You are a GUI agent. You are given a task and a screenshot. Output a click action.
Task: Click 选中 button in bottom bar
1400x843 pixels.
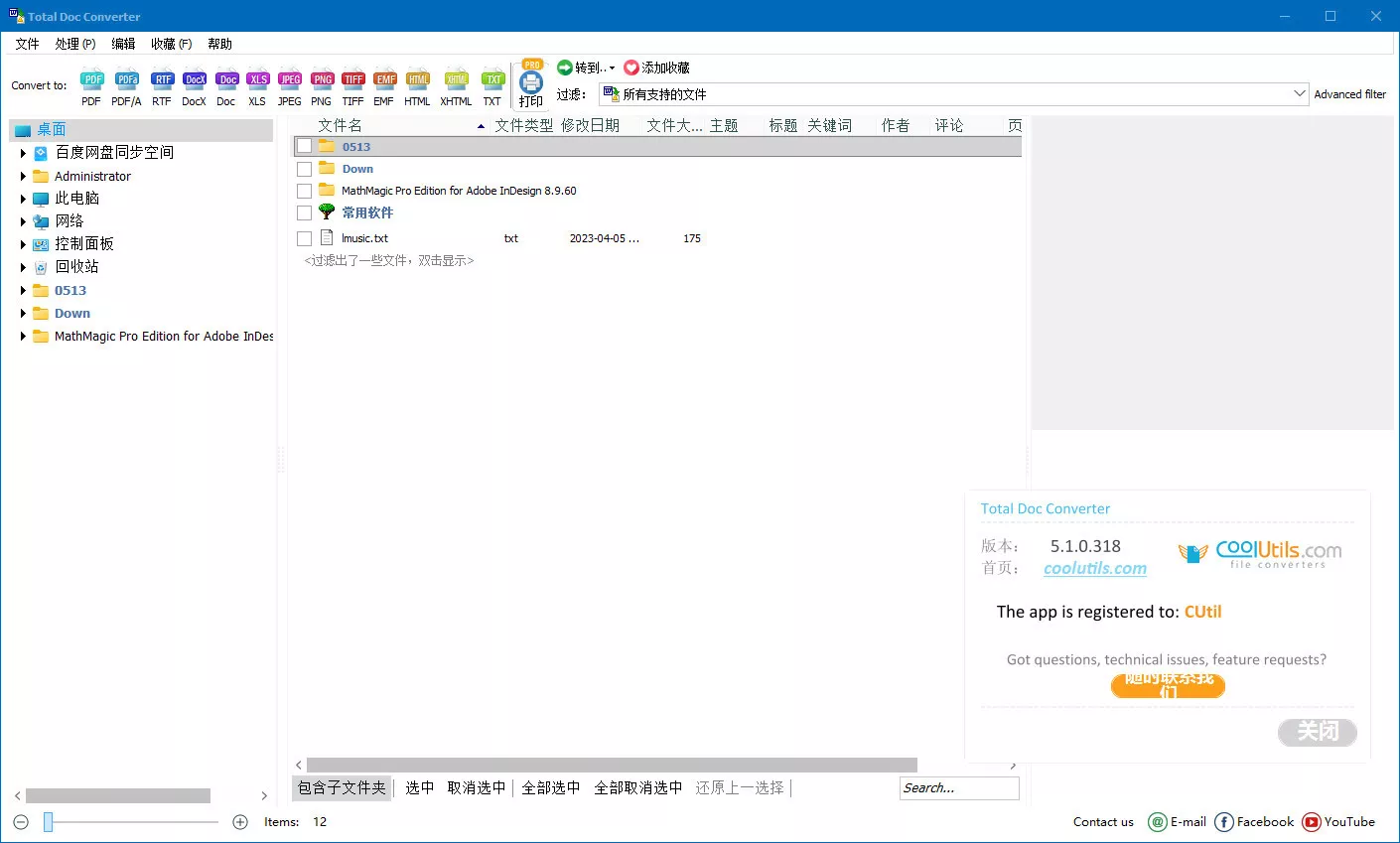[420, 787]
